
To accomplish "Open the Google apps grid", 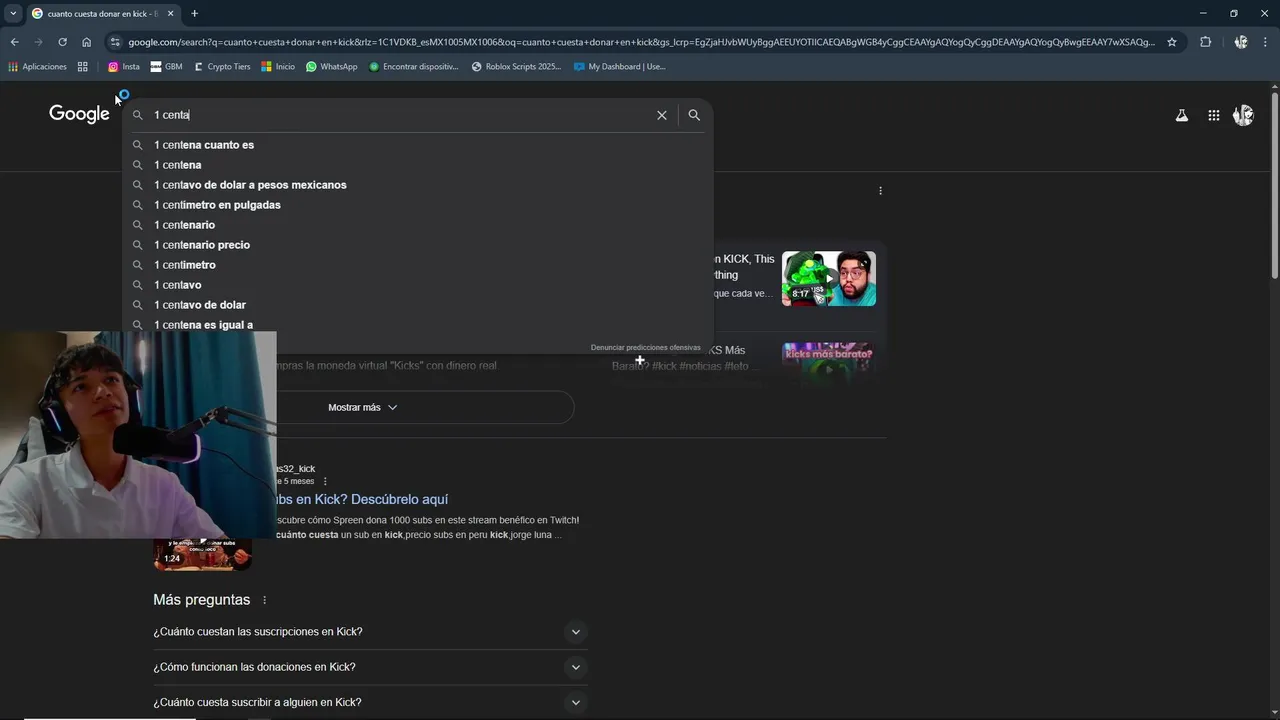I will click(x=1213, y=115).
